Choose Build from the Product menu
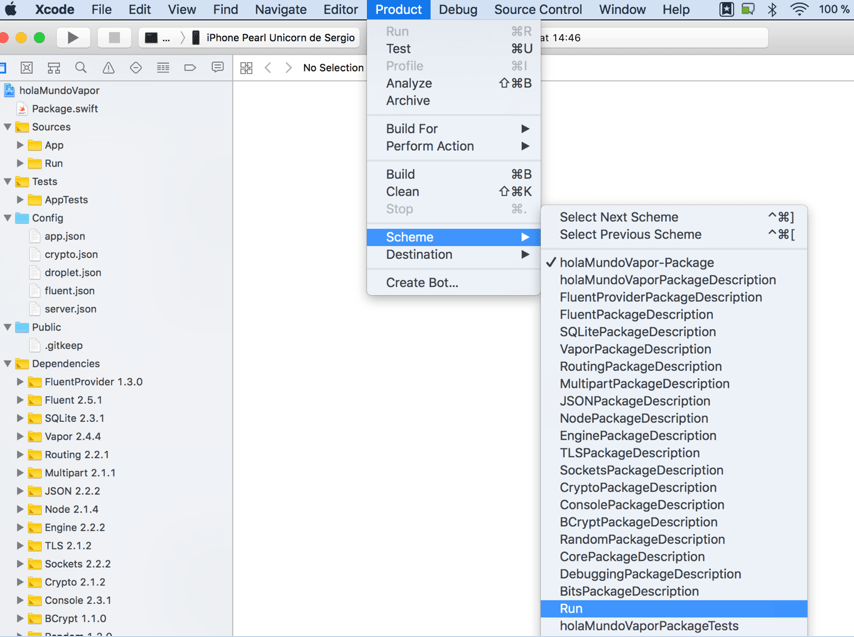This screenshot has width=854, height=637. click(454, 174)
